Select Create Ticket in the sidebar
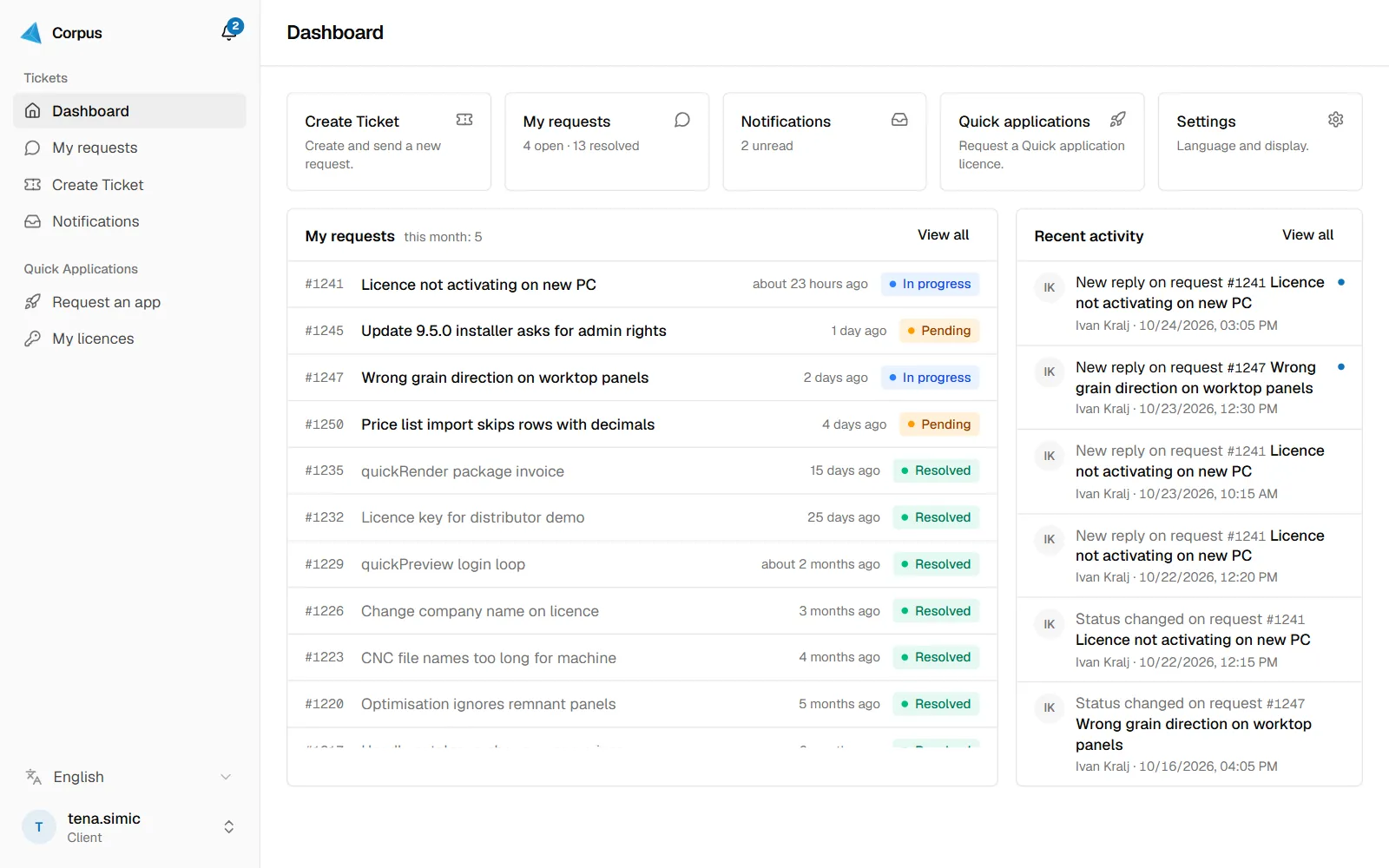The height and width of the screenshot is (868, 1389). click(130, 185)
